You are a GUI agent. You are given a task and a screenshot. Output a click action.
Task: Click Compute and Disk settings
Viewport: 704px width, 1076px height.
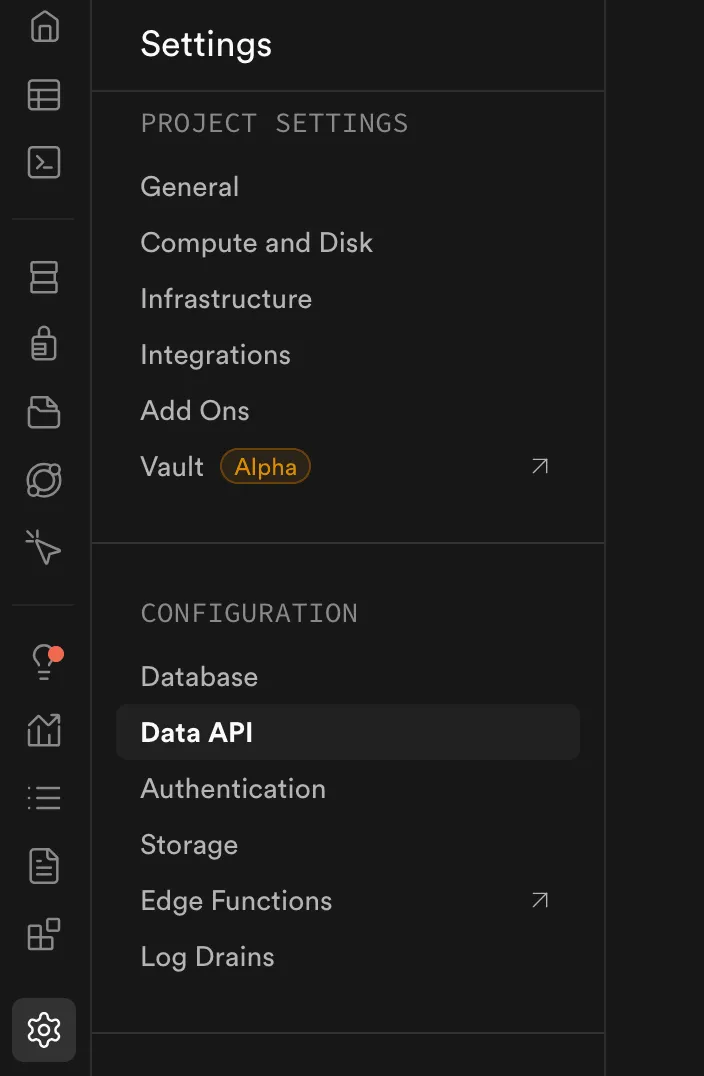click(256, 243)
